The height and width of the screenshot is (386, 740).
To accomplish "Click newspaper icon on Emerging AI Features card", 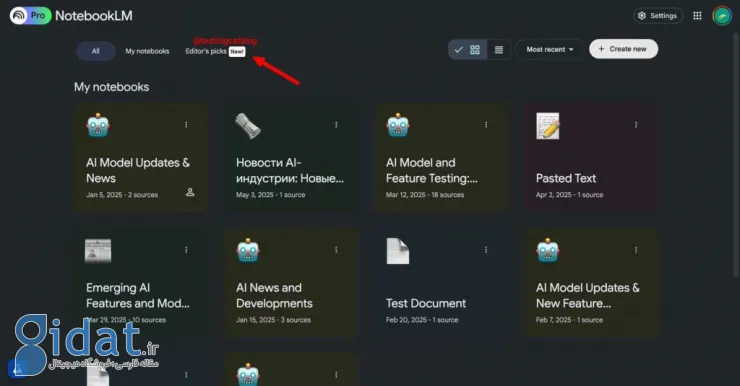I will (x=98, y=251).
